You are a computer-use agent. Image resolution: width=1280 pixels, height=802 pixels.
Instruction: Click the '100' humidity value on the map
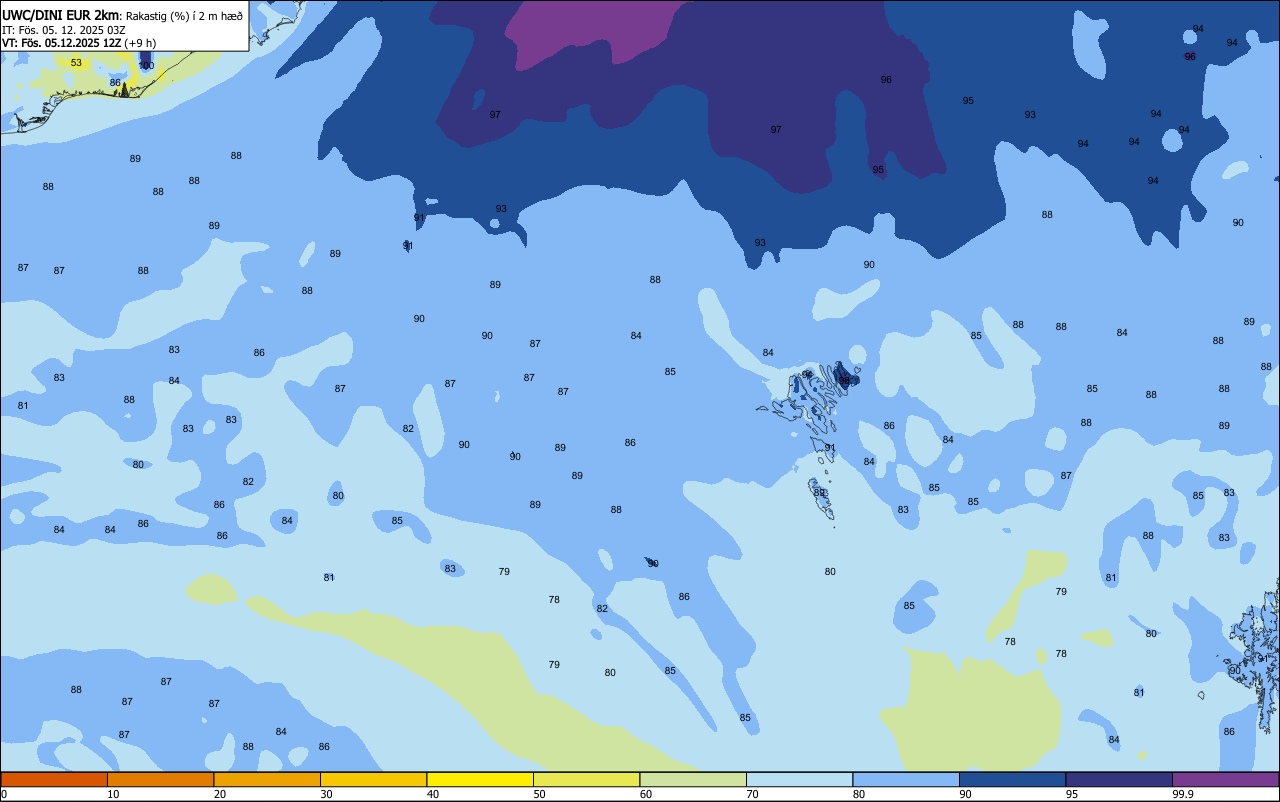pyautogui.click(x=146, y=65)
